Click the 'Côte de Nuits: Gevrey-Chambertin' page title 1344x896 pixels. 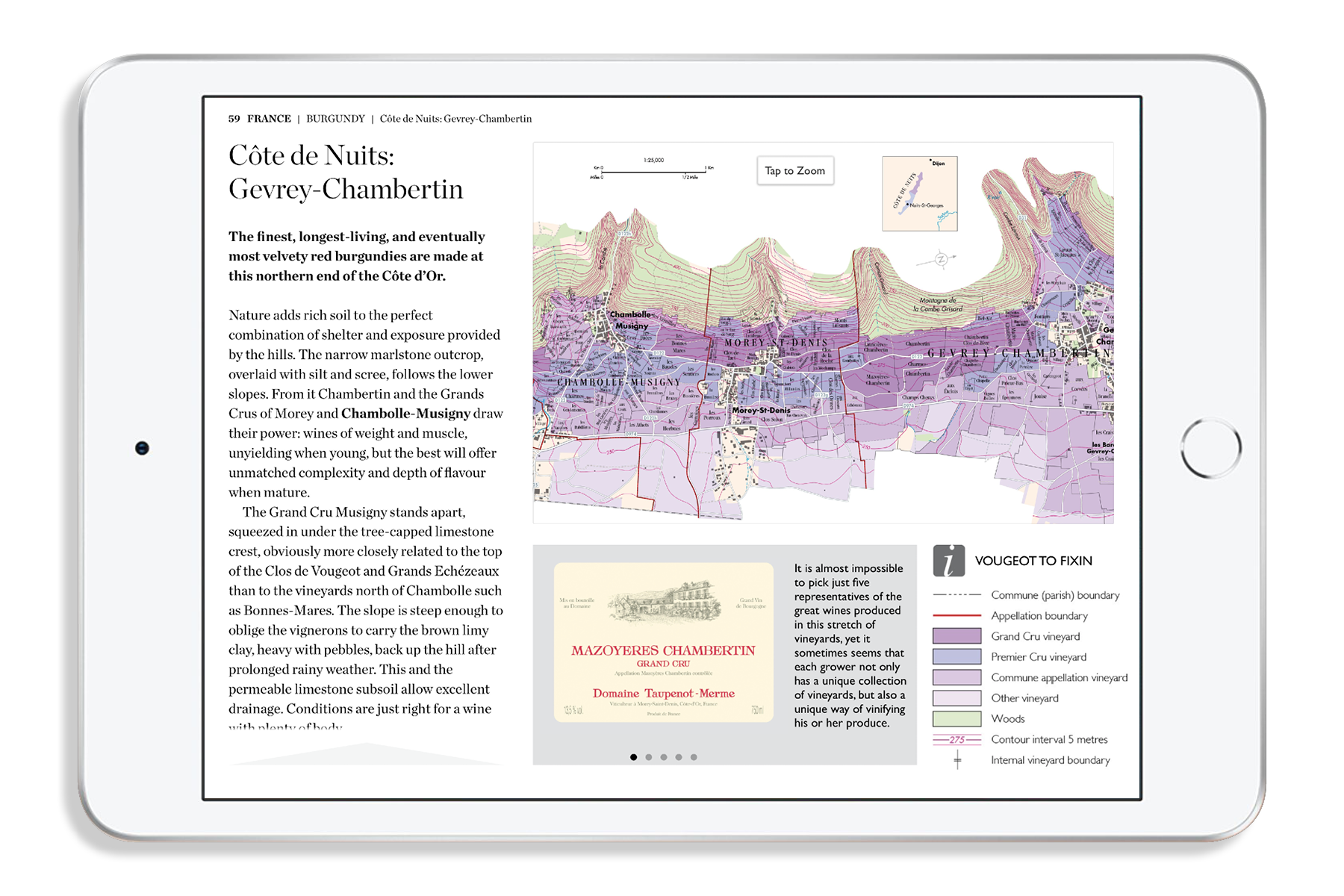click(346, 172)
